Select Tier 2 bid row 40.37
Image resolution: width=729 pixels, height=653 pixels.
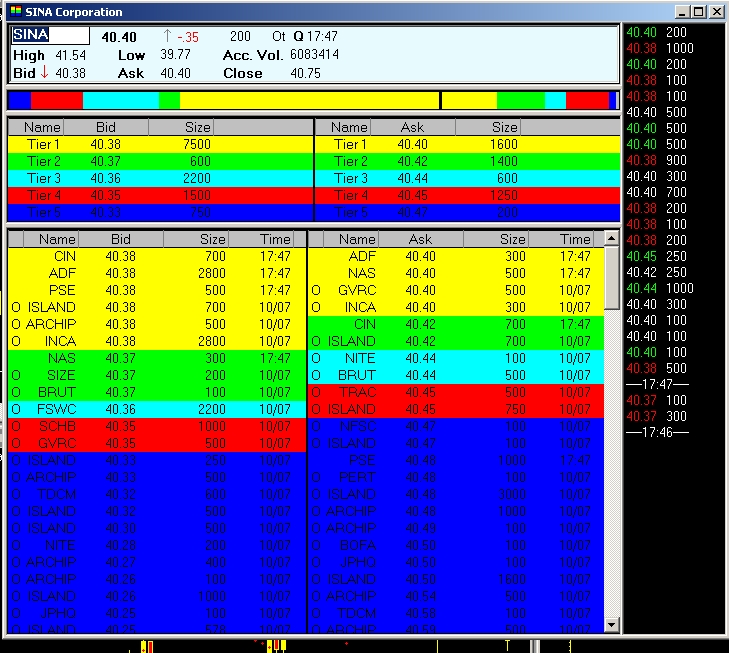160,161
